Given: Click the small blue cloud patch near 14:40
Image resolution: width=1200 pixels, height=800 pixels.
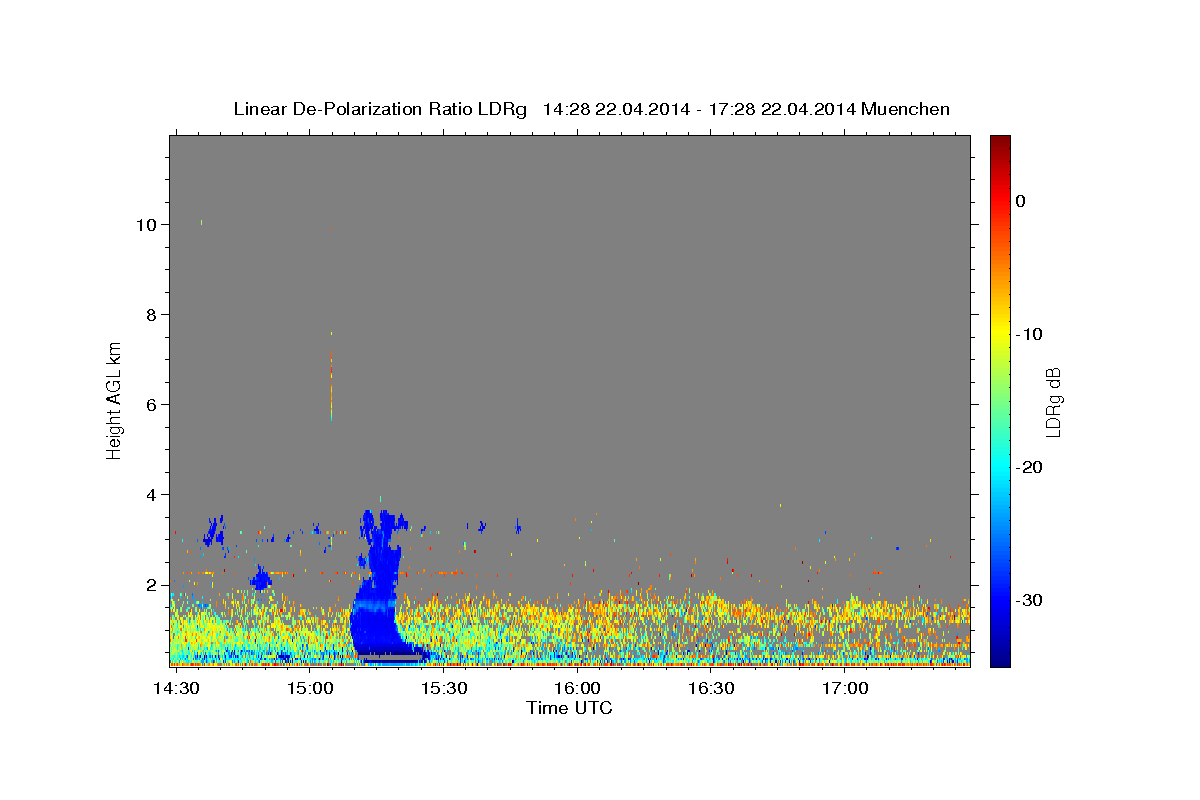Looking at the screenshot, I should pos(214,531).
